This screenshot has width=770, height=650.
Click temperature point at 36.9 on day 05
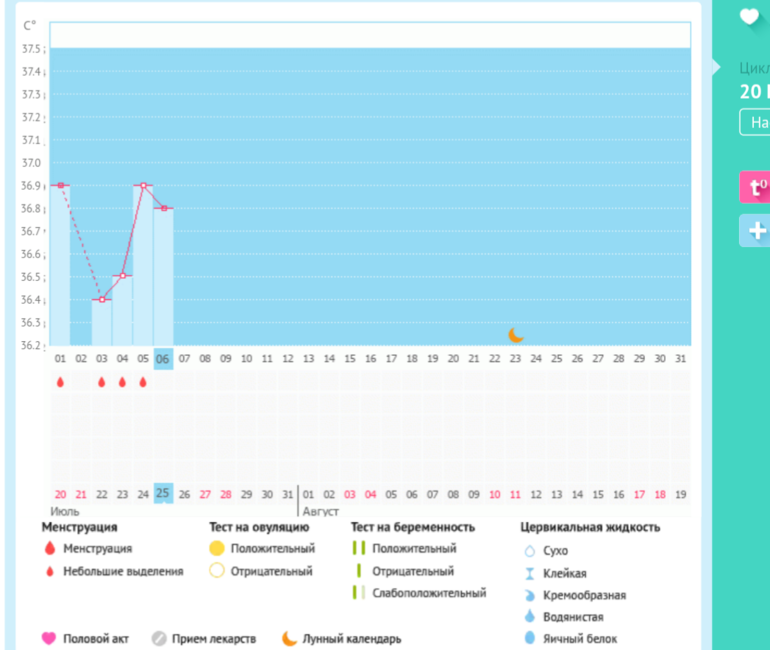[x=143, y=185]
